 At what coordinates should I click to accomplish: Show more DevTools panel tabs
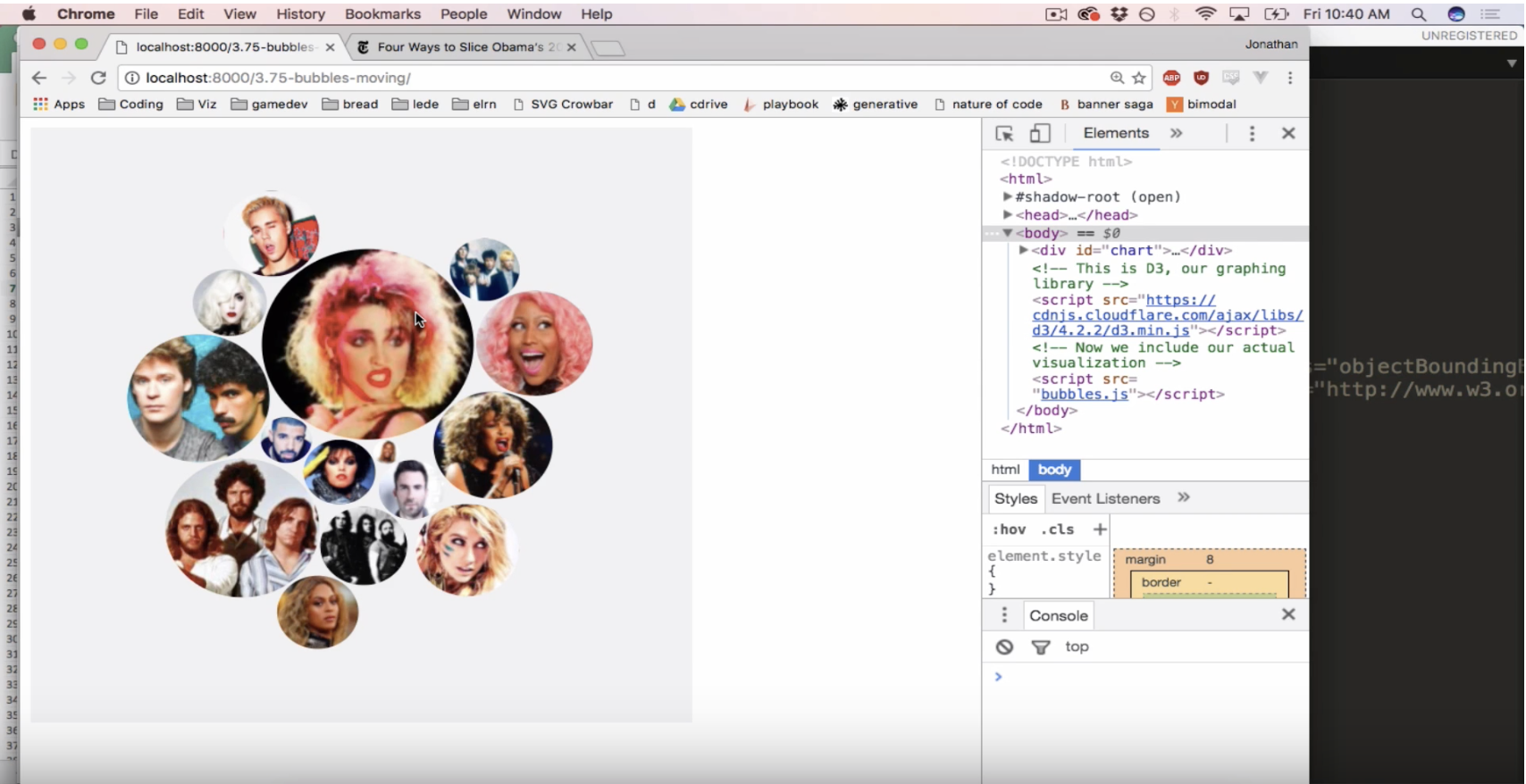(1177, 133)
